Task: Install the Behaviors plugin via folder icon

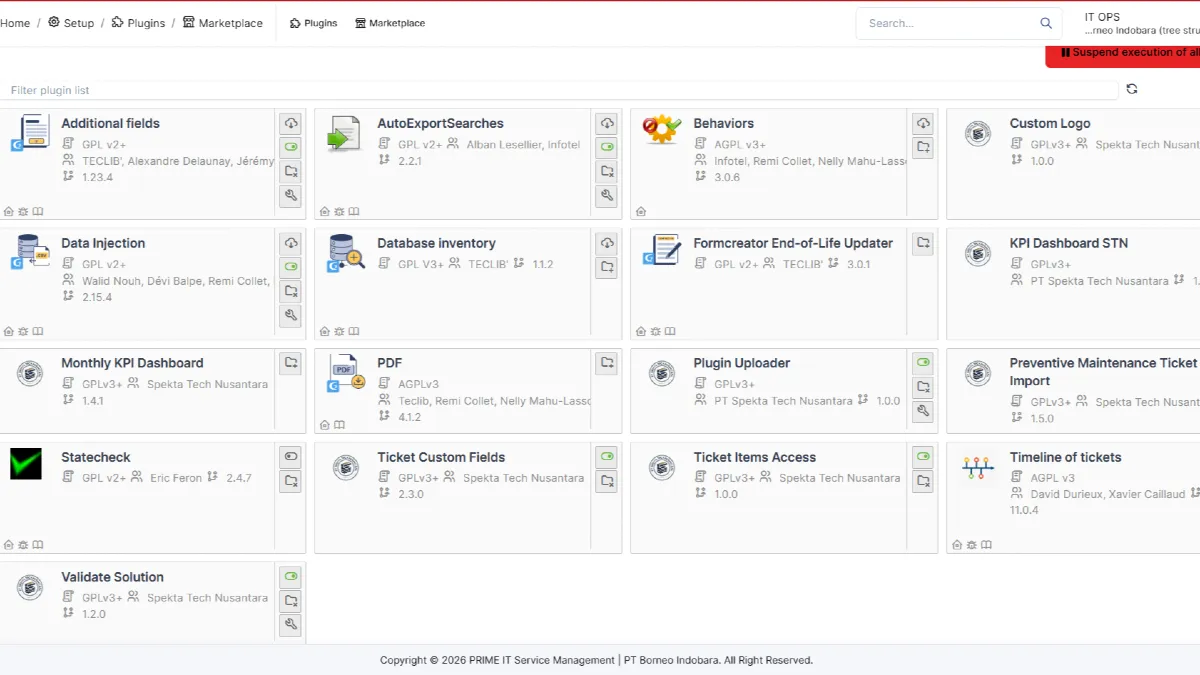Action: point(923,148)
